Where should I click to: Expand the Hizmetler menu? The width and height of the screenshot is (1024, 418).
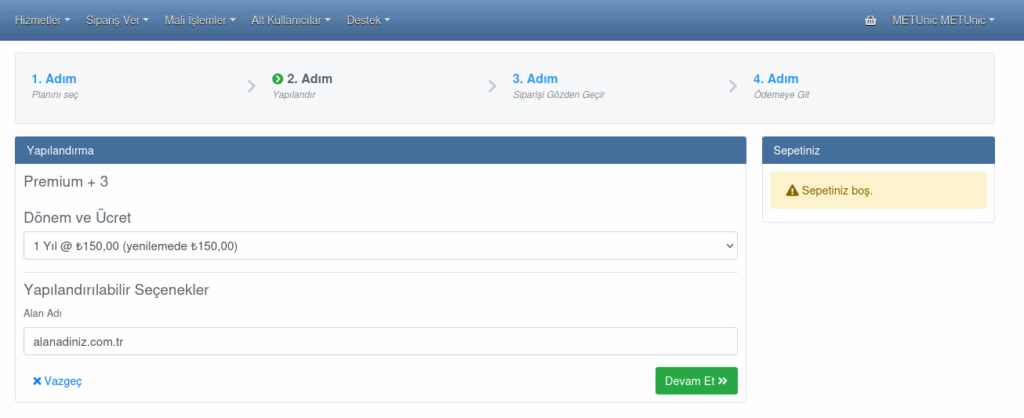pos(42,20)
